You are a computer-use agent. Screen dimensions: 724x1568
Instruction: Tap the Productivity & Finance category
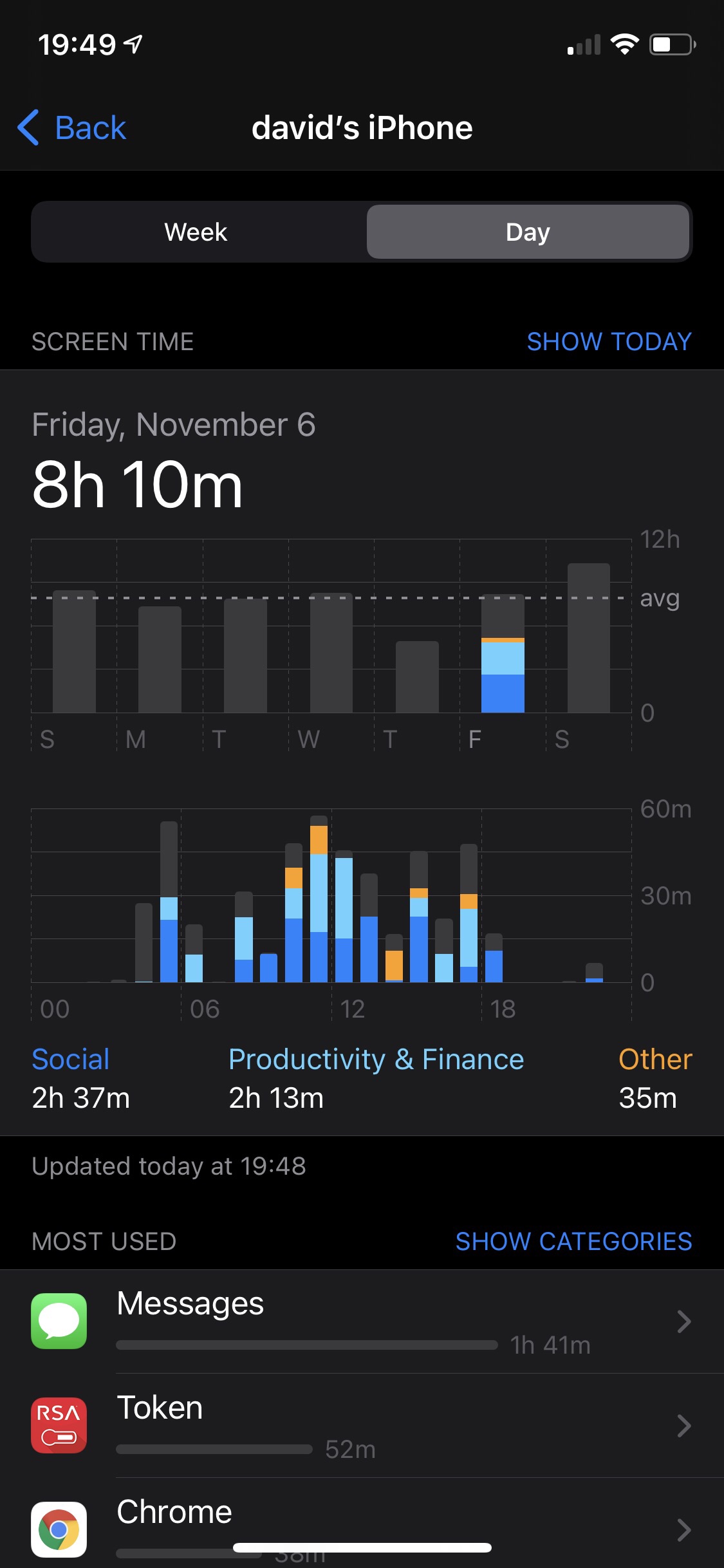click(376, 1059)
